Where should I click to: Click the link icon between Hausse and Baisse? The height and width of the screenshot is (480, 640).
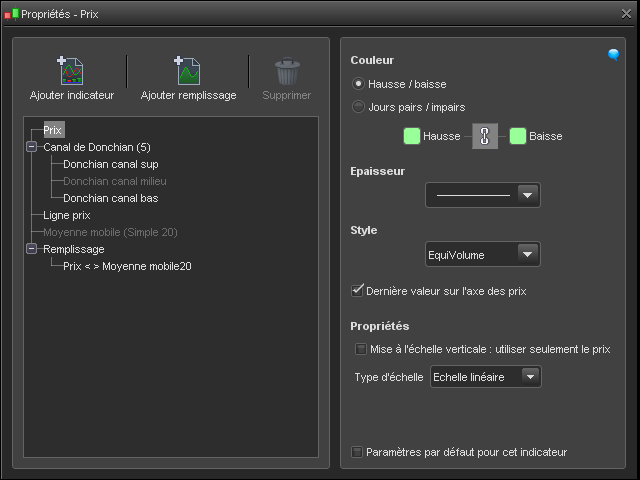(485, 136)
